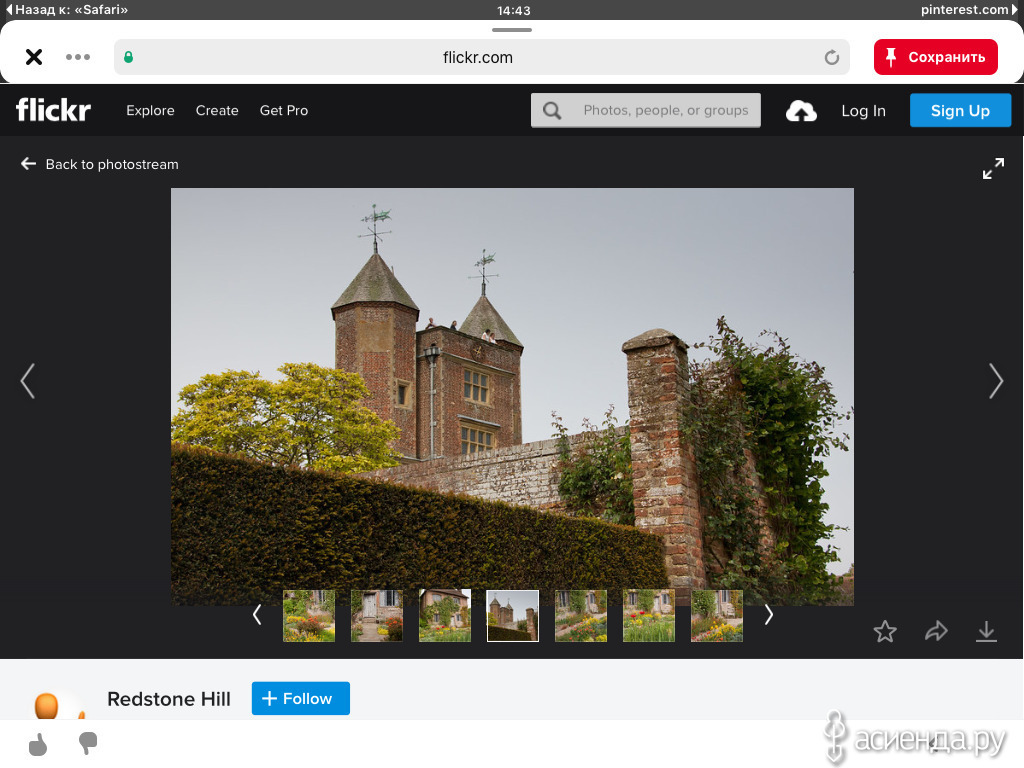Open the seventh thumbnail with yellow flowers
1024x768 pixels.
716,616
